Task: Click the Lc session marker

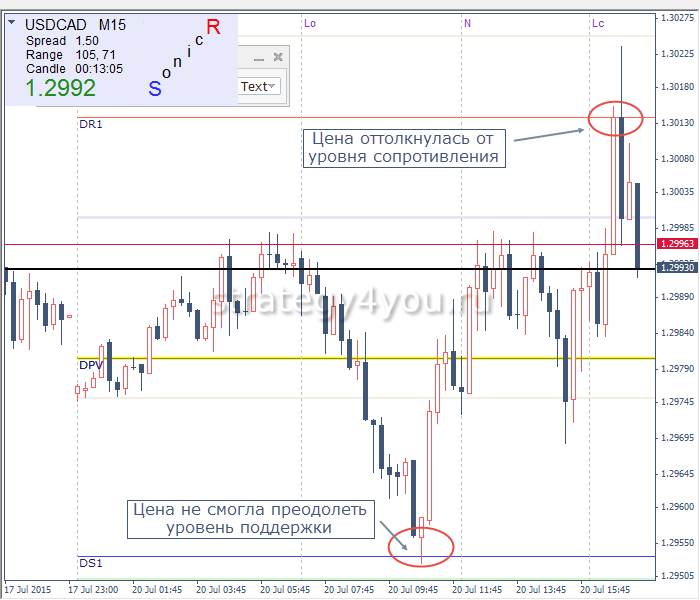Action: (x=598, y=22)
